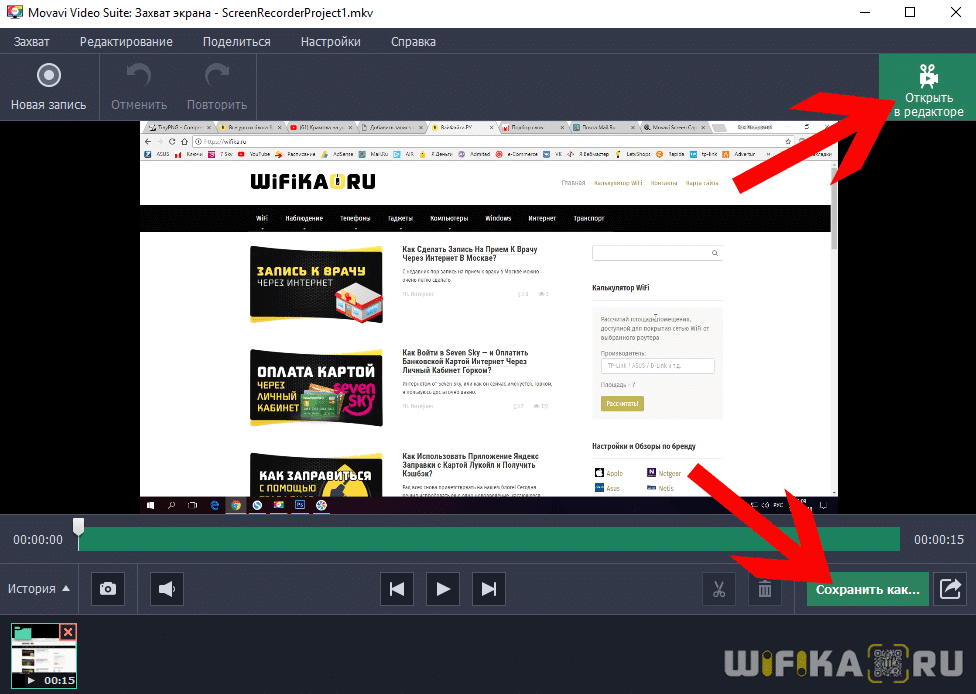Click the green timeline progress bar
The image size is (976, 694).
pyautogui.click(x=489, y=539)
